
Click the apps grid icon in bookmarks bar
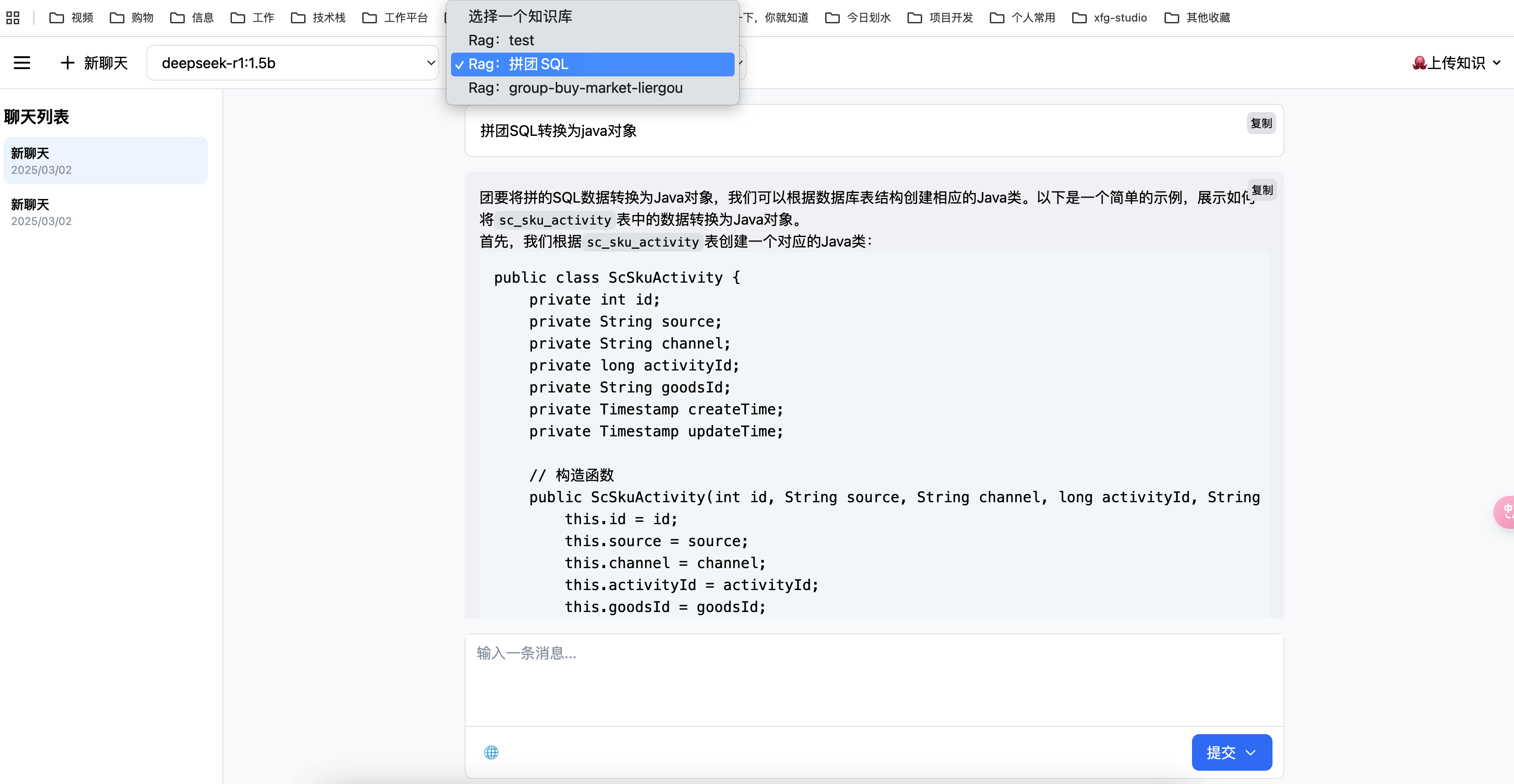tap(12, 18)
